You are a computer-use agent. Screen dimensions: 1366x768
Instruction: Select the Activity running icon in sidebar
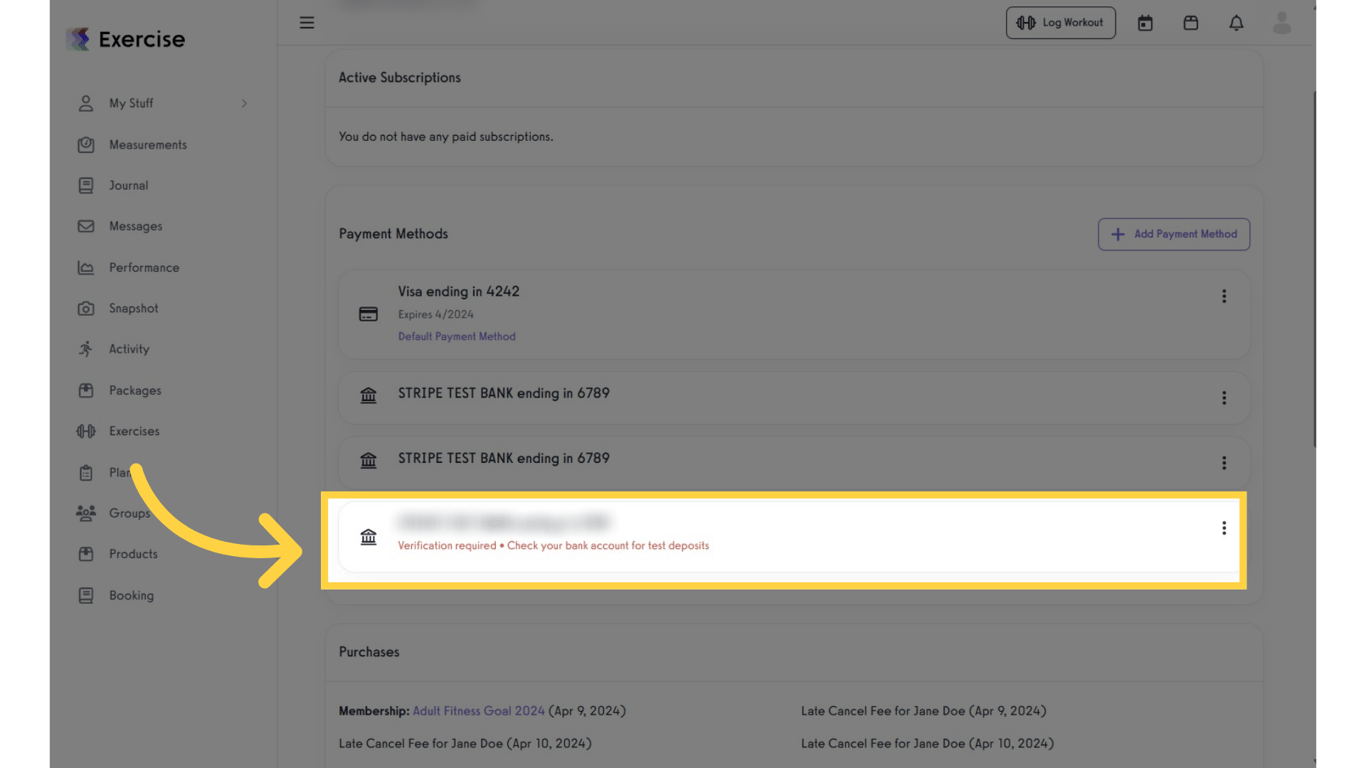(86, 348)
